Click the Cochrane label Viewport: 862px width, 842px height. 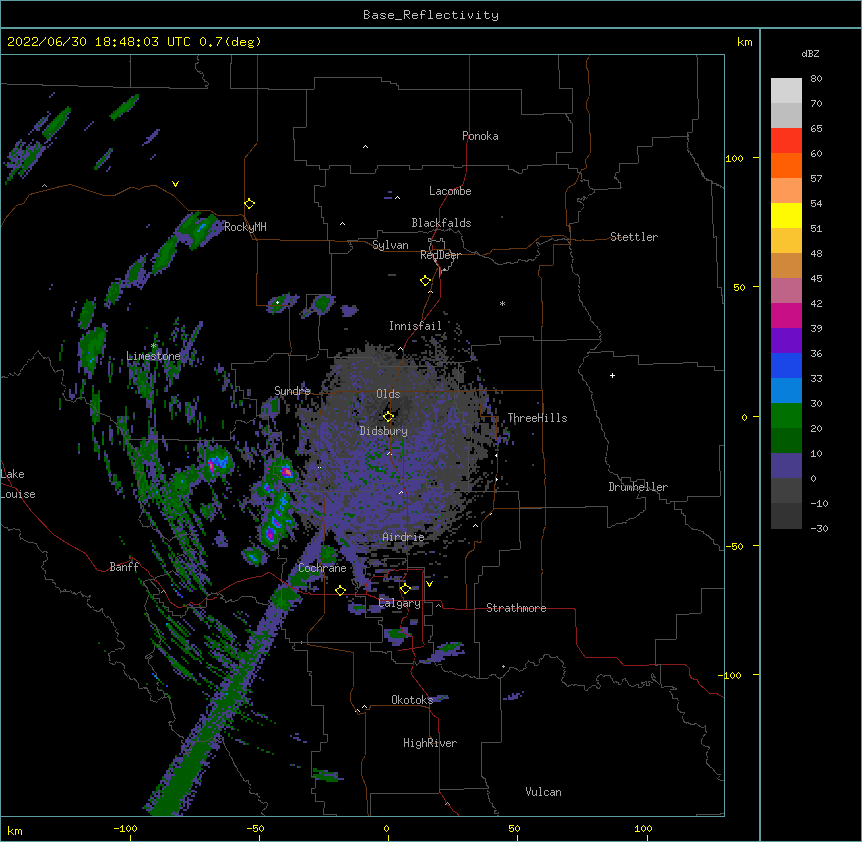click(322, 568)
